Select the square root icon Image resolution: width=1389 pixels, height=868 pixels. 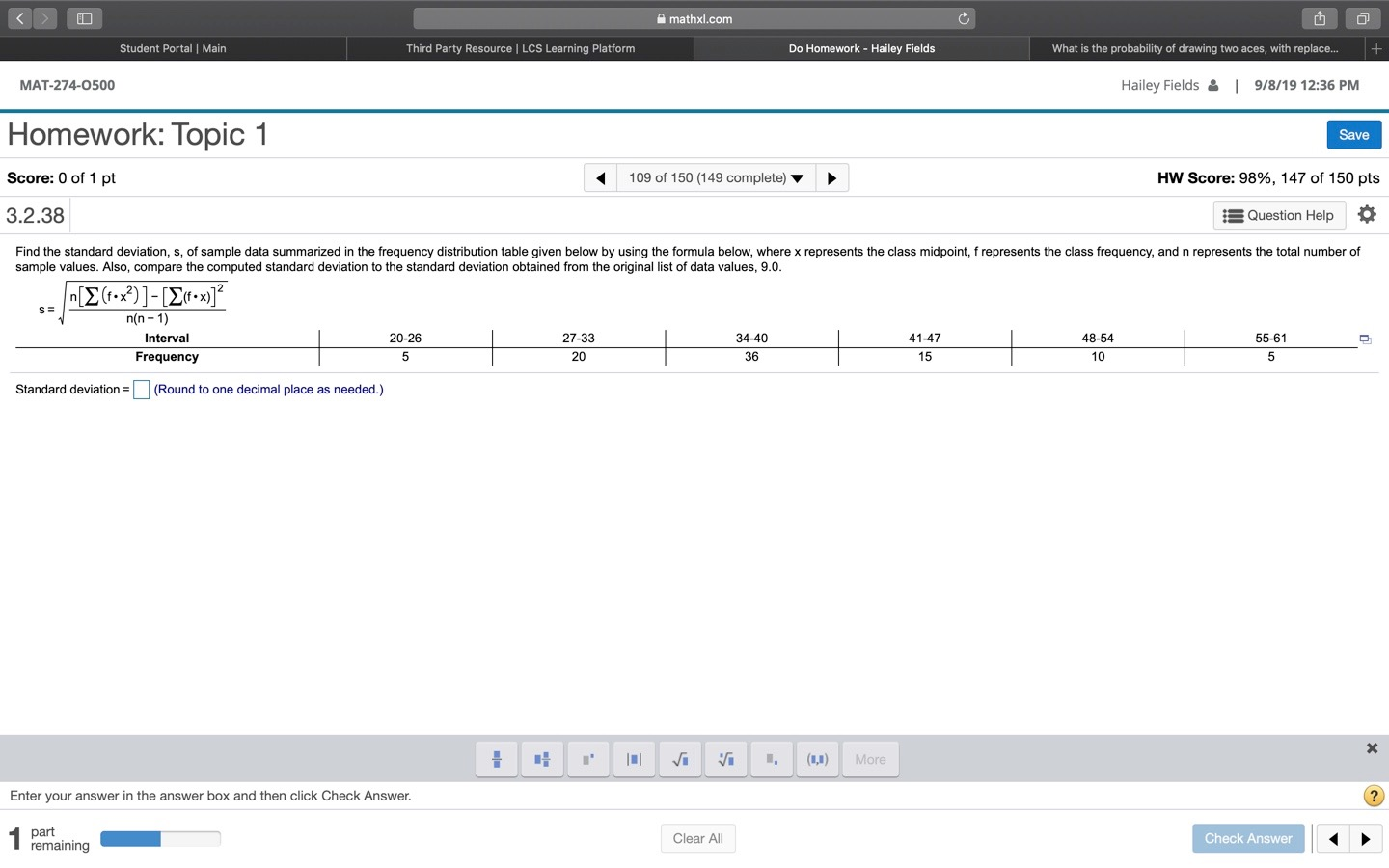pyautogui.click(x=680, y=759)
